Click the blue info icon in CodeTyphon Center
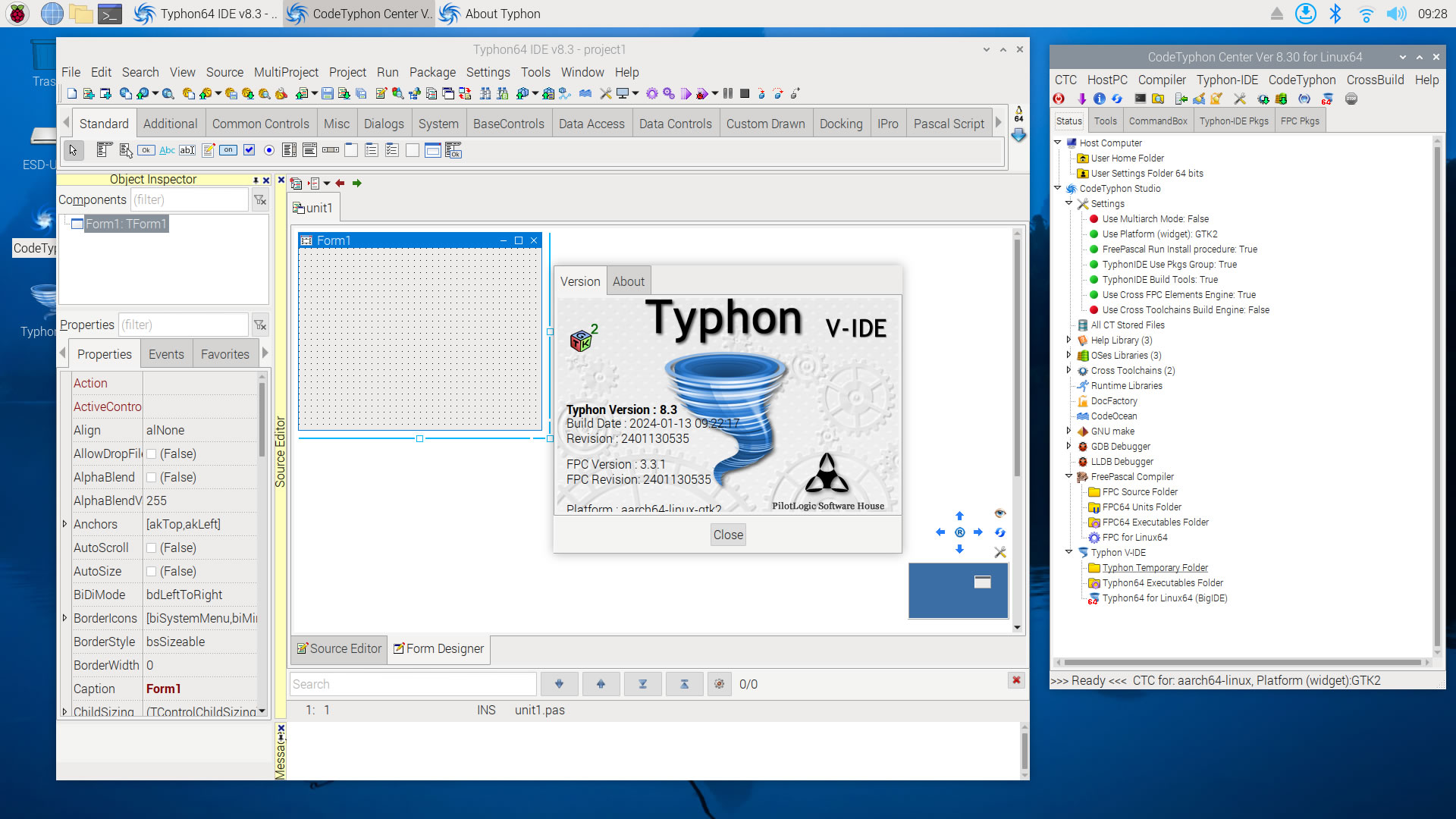This screenshot has width=1456, height=819. [x=1100, y=99]
